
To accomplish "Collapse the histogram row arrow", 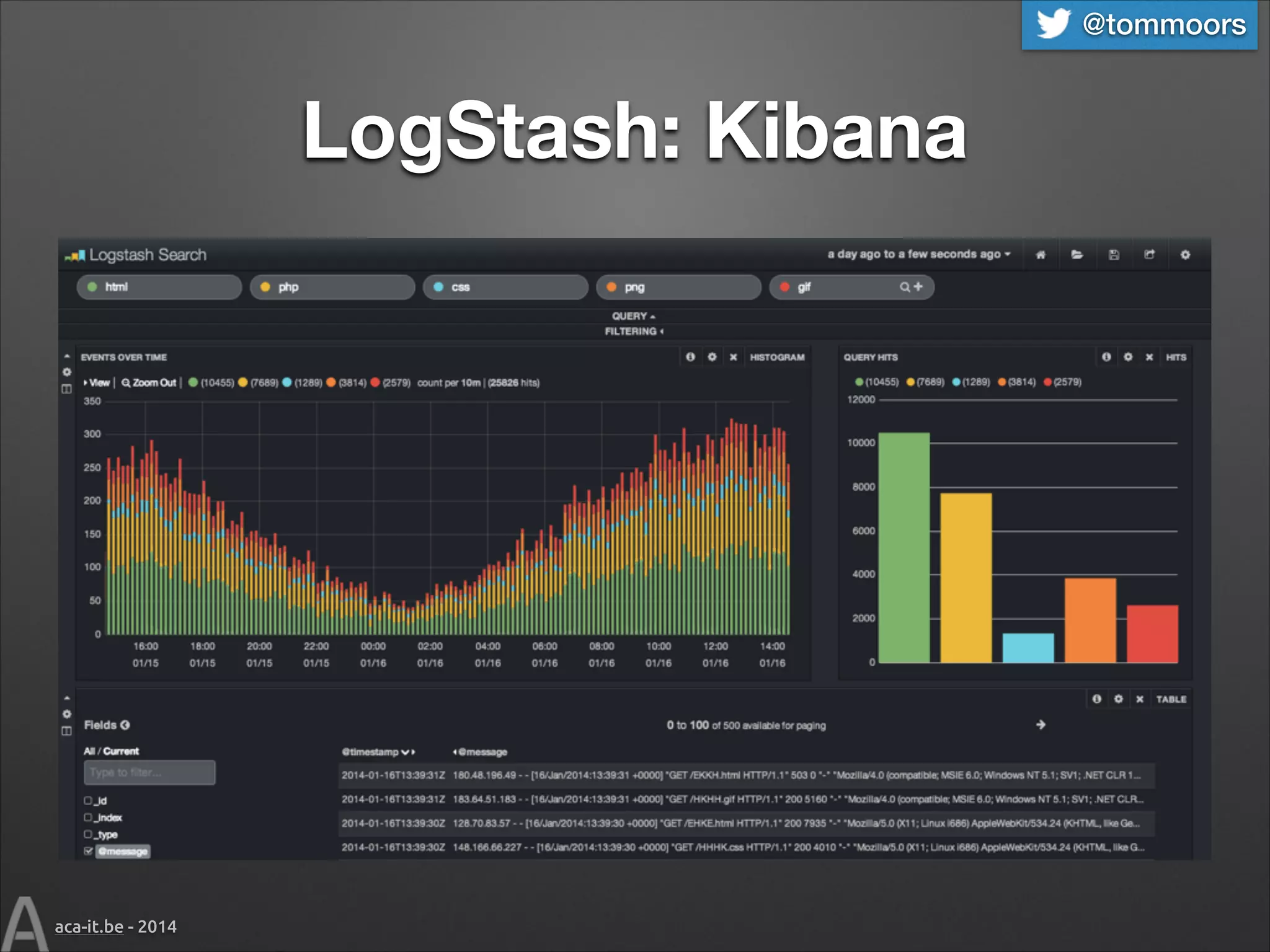I will click(x=67, y=356).
